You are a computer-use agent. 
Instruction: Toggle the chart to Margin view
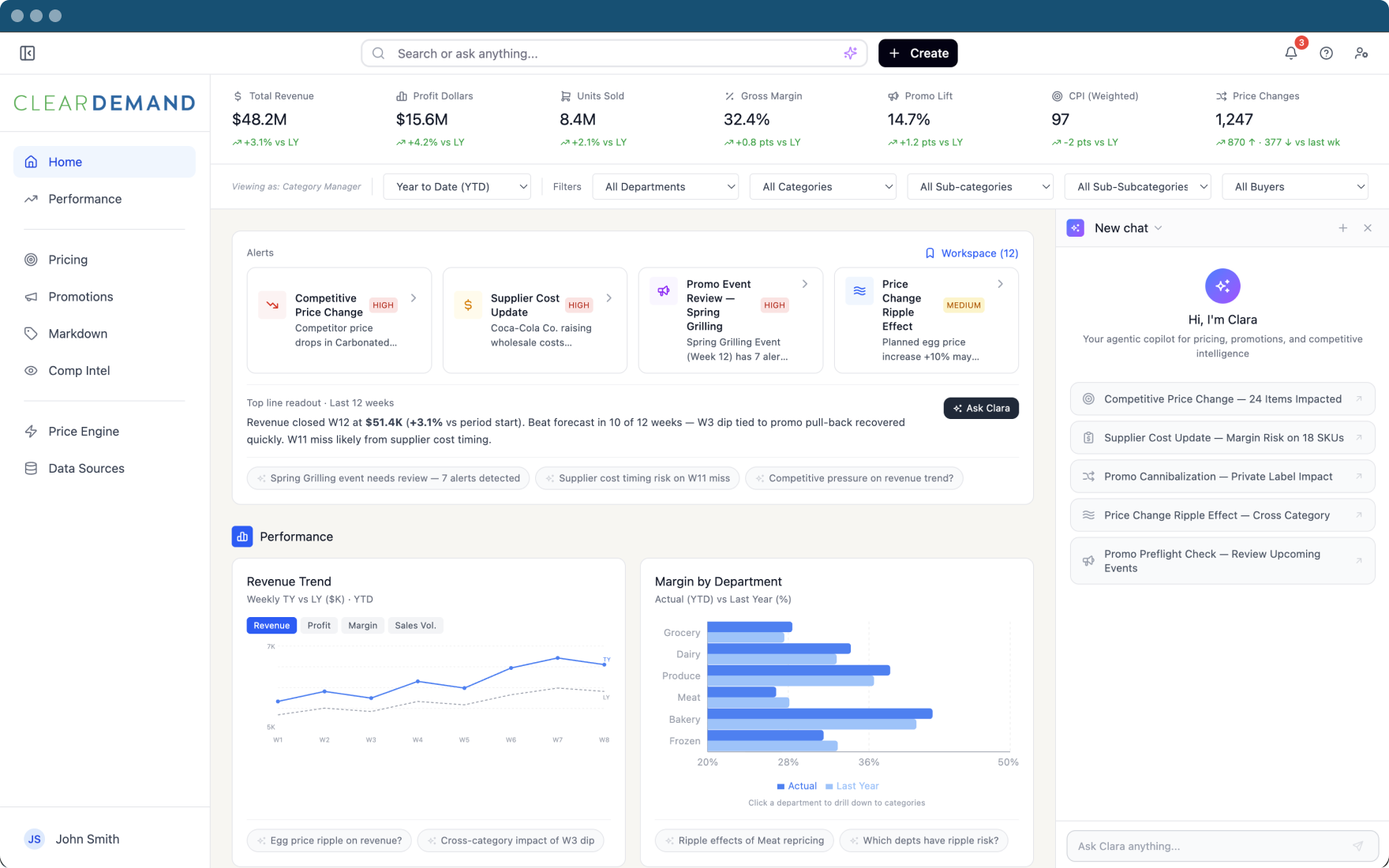click(x=362, y=626)
